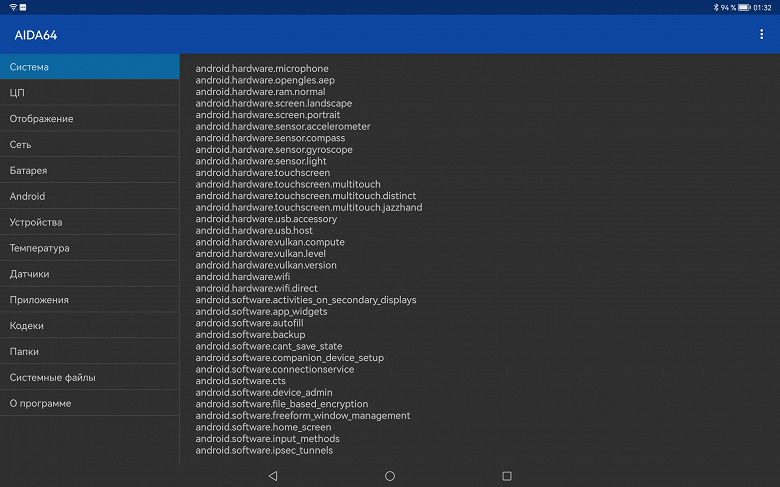Open the Сеть section
Image resolution: width=780 pixels, height=487 pixels.
90,144
